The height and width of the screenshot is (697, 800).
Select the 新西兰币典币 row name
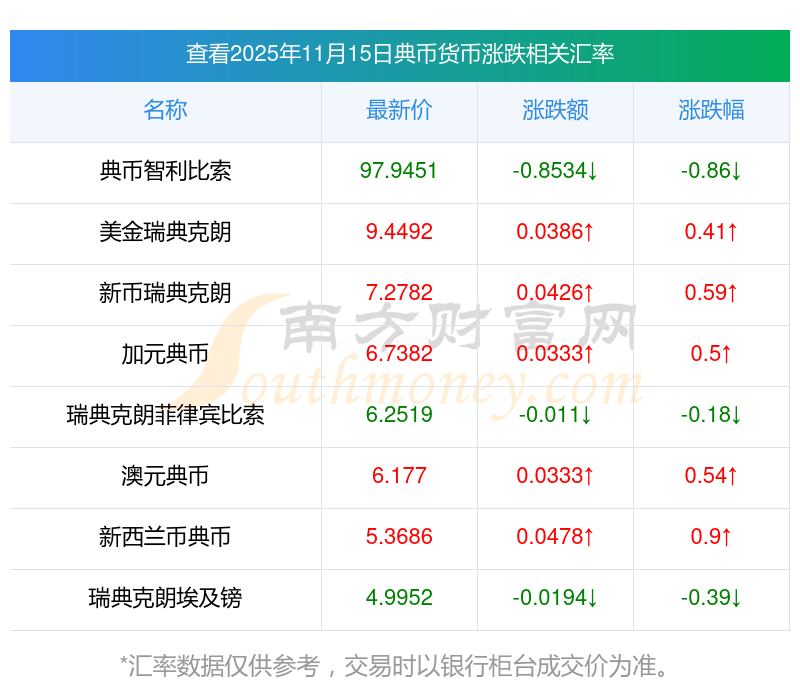(x=165, y=537)
